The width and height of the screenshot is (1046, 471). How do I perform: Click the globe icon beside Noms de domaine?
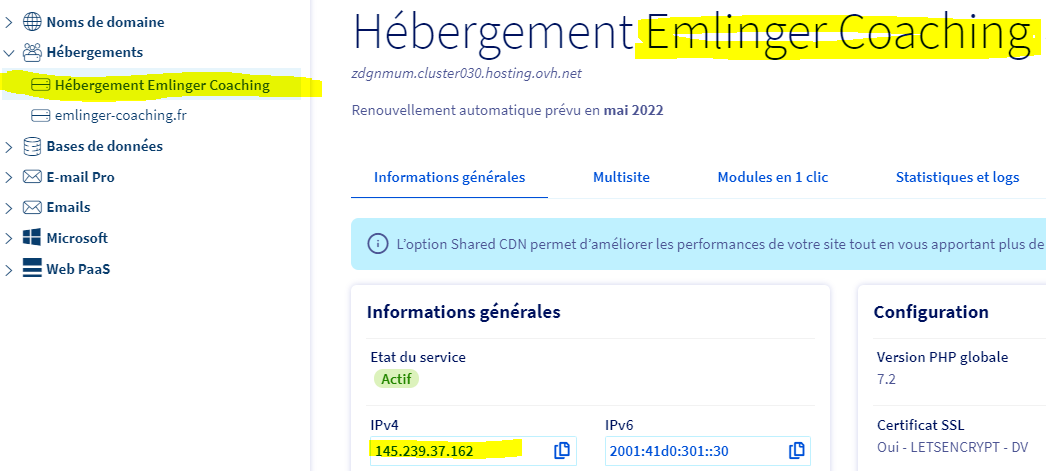(32, 22)
